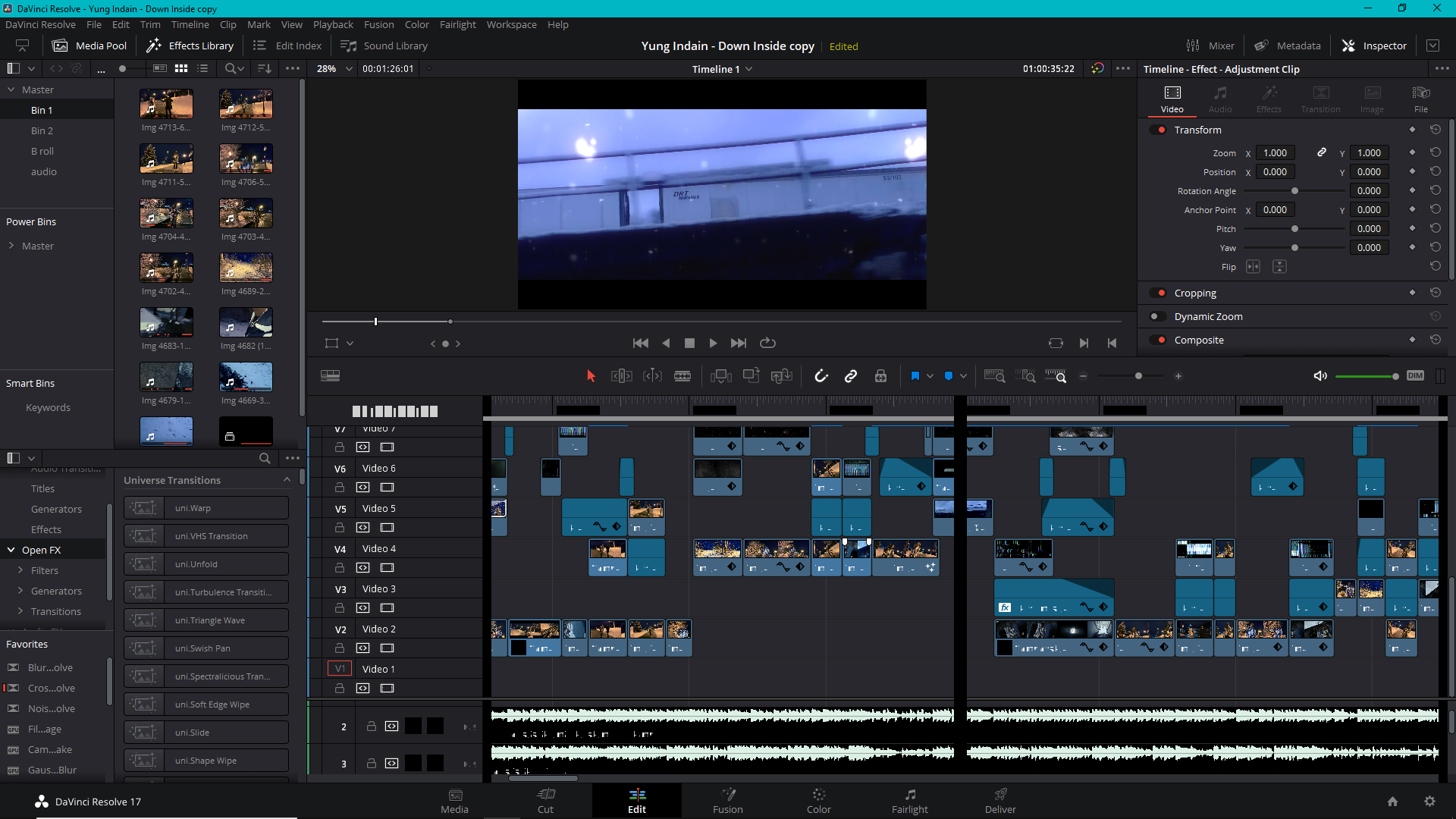Jump to first frame button
1456x819 pixels.
641,344
